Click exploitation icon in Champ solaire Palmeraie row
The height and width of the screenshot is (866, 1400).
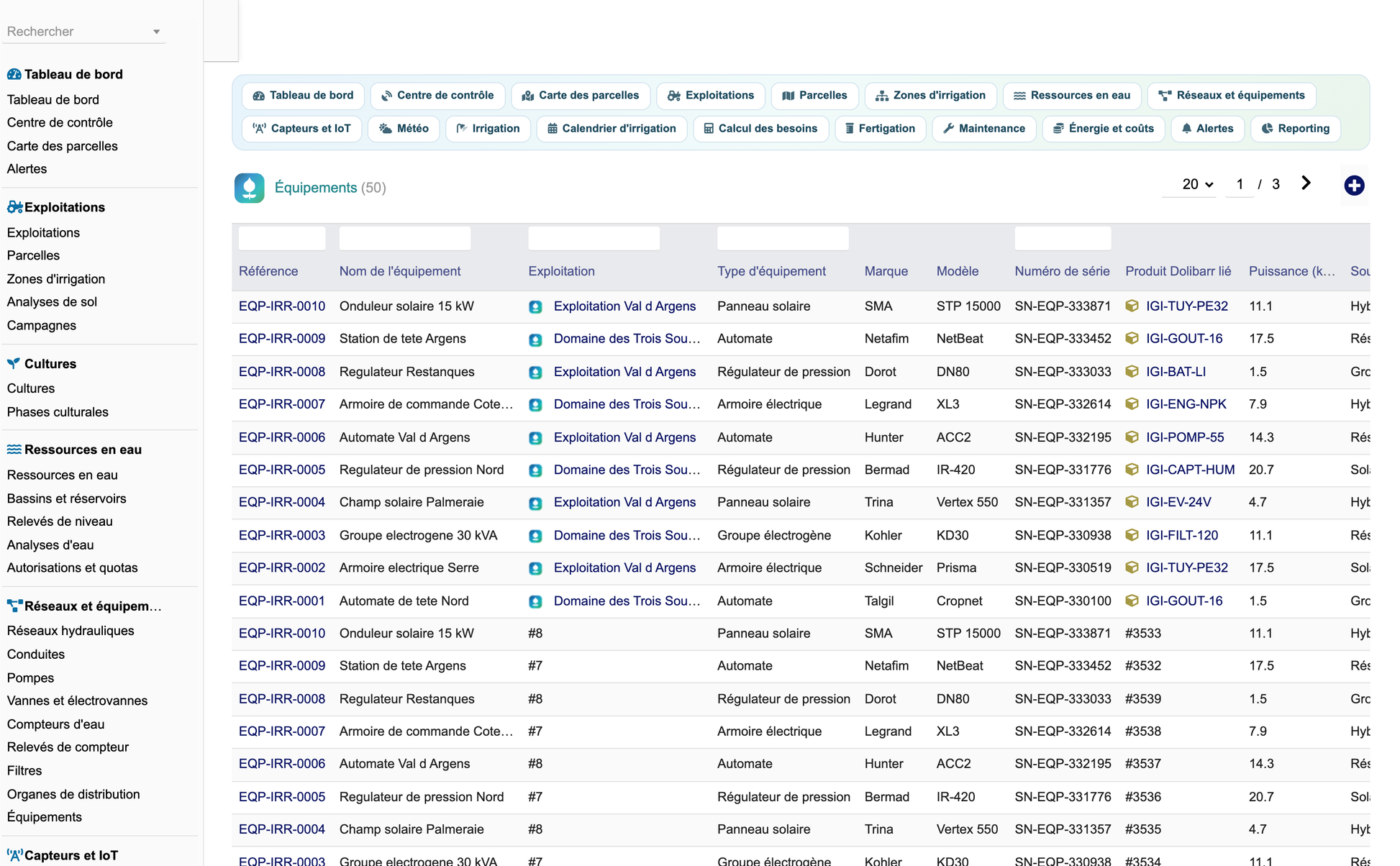(535, 503)
